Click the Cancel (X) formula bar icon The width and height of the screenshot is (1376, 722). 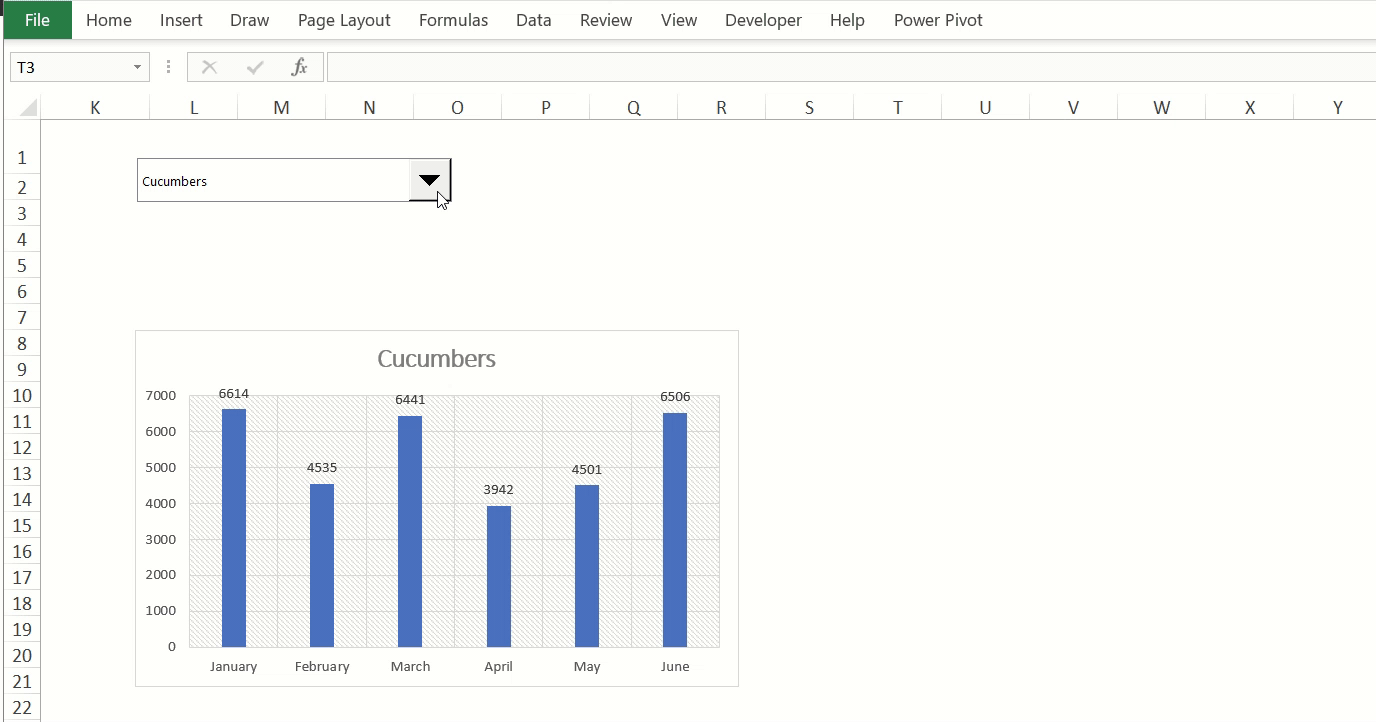209,67
